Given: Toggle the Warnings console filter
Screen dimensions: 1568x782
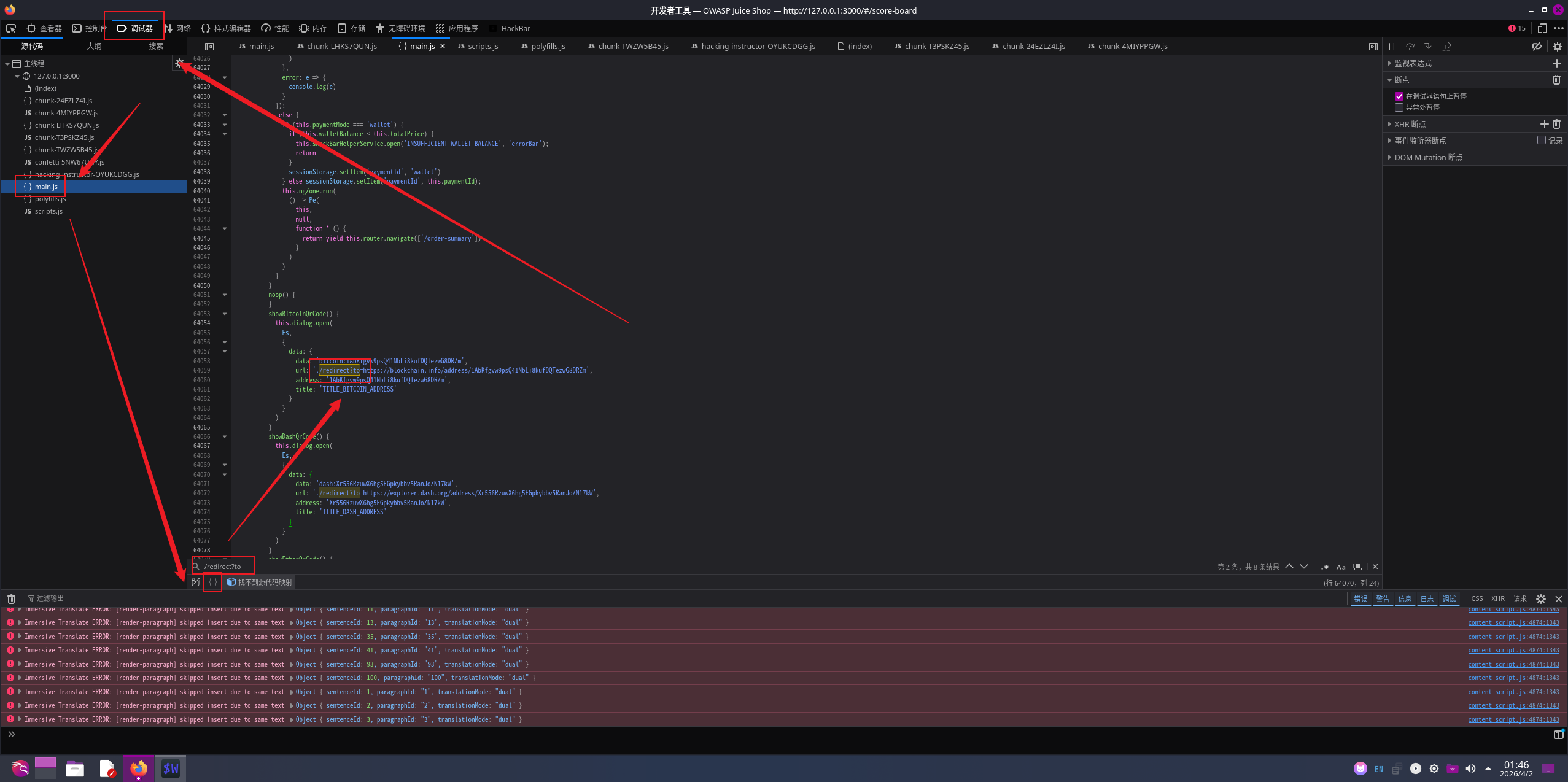Looking at the screenshot, I should (1383, 598).
